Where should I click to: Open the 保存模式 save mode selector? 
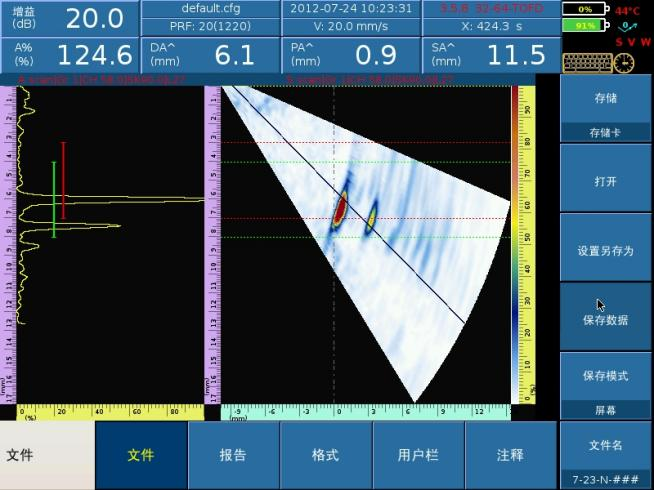[x=605, y=386]
